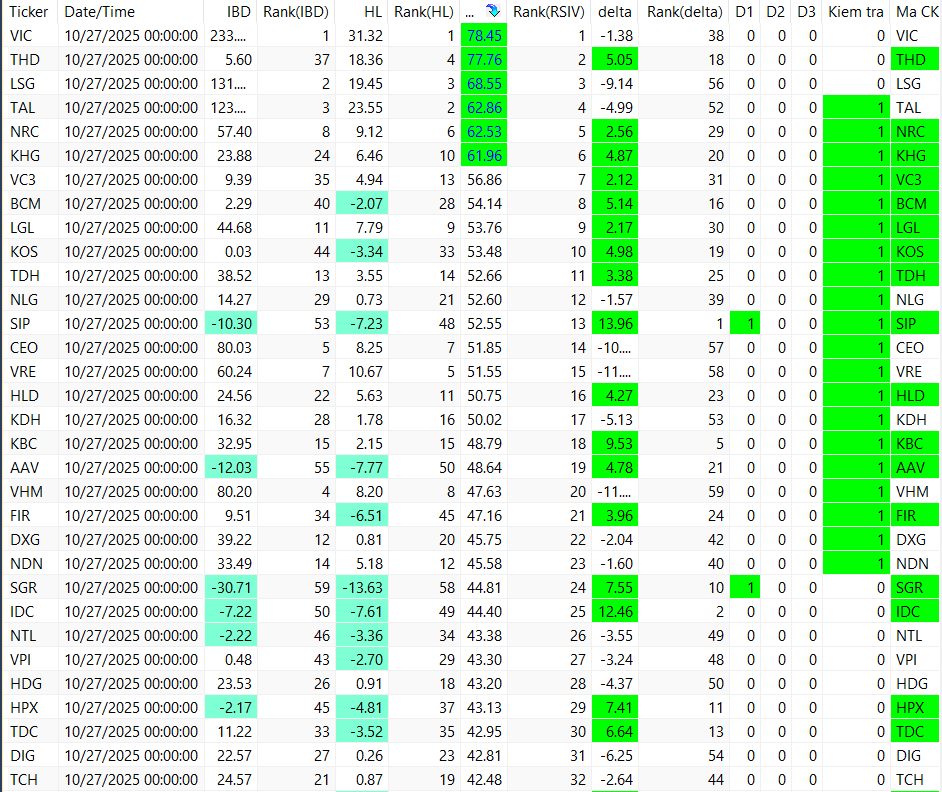Sort by the delta column header

coord(615,11)
